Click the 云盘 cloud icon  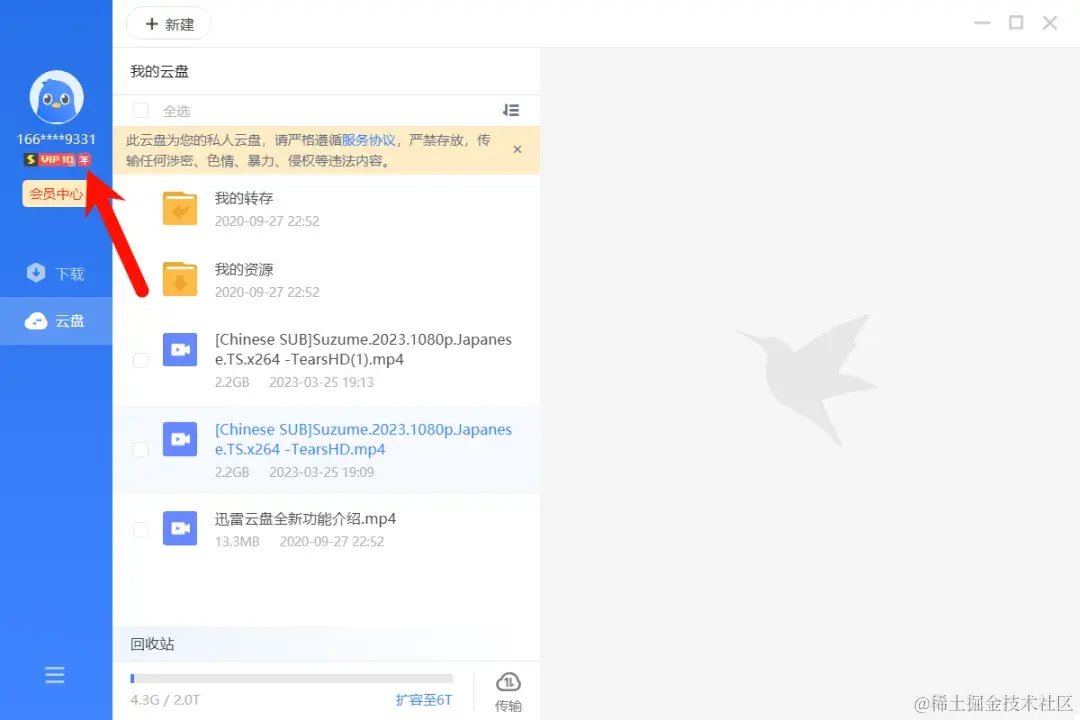tap(36, 321)
